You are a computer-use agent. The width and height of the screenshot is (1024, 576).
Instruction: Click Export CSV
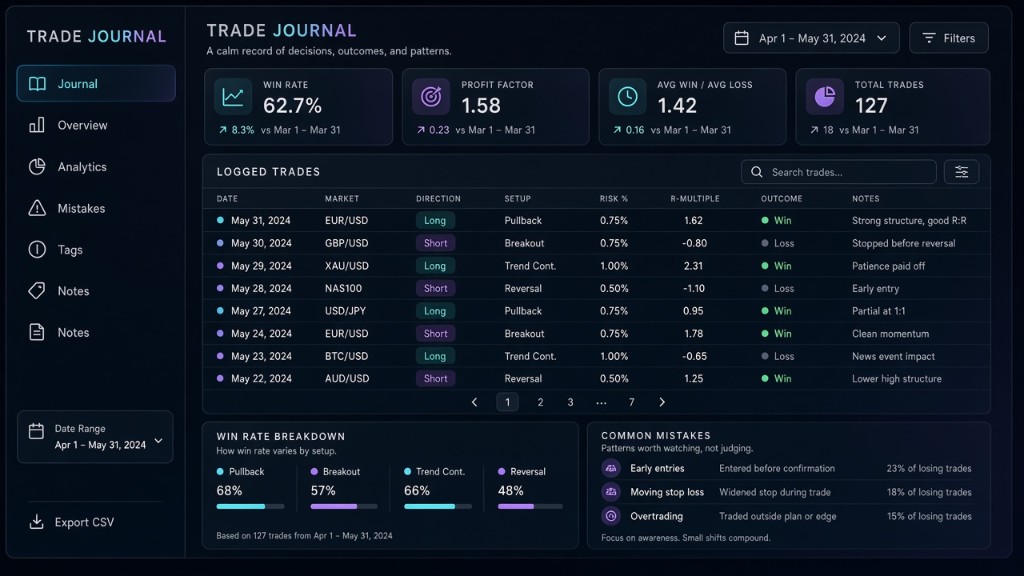(x=72, y=522)
